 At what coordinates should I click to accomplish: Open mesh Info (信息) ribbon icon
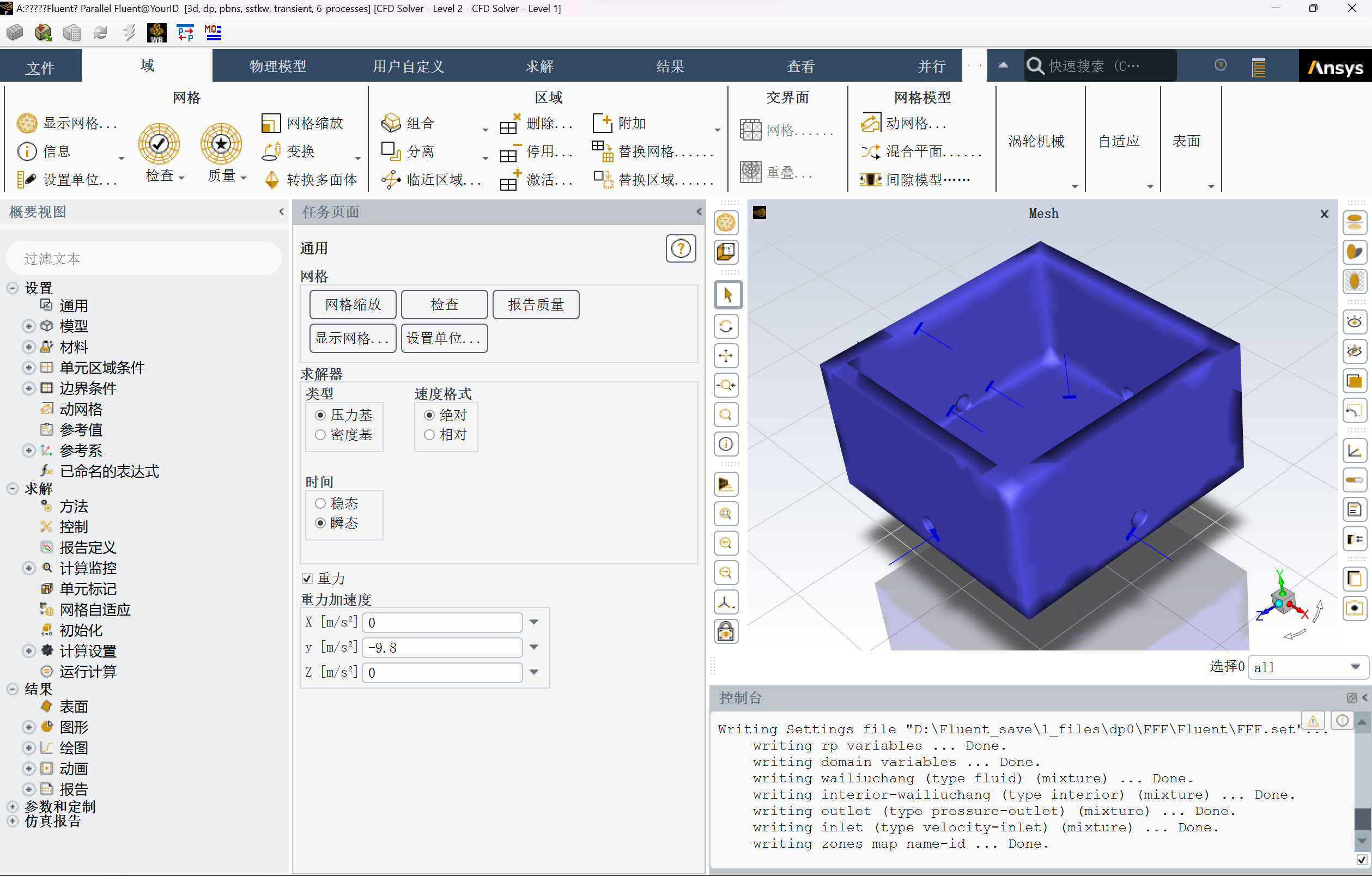tap(27, 151)
